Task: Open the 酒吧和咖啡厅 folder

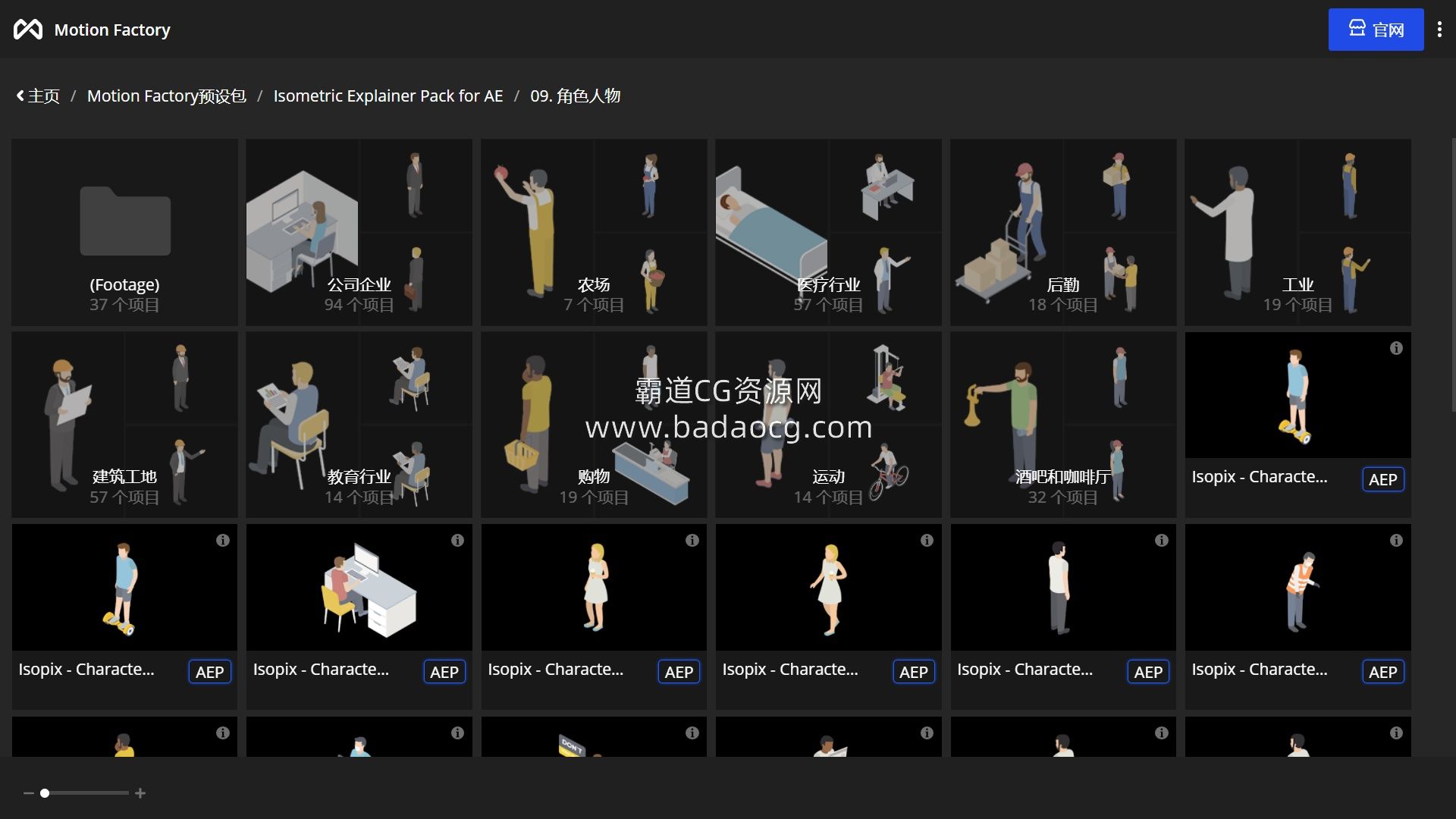Action: click(1063, 425)
